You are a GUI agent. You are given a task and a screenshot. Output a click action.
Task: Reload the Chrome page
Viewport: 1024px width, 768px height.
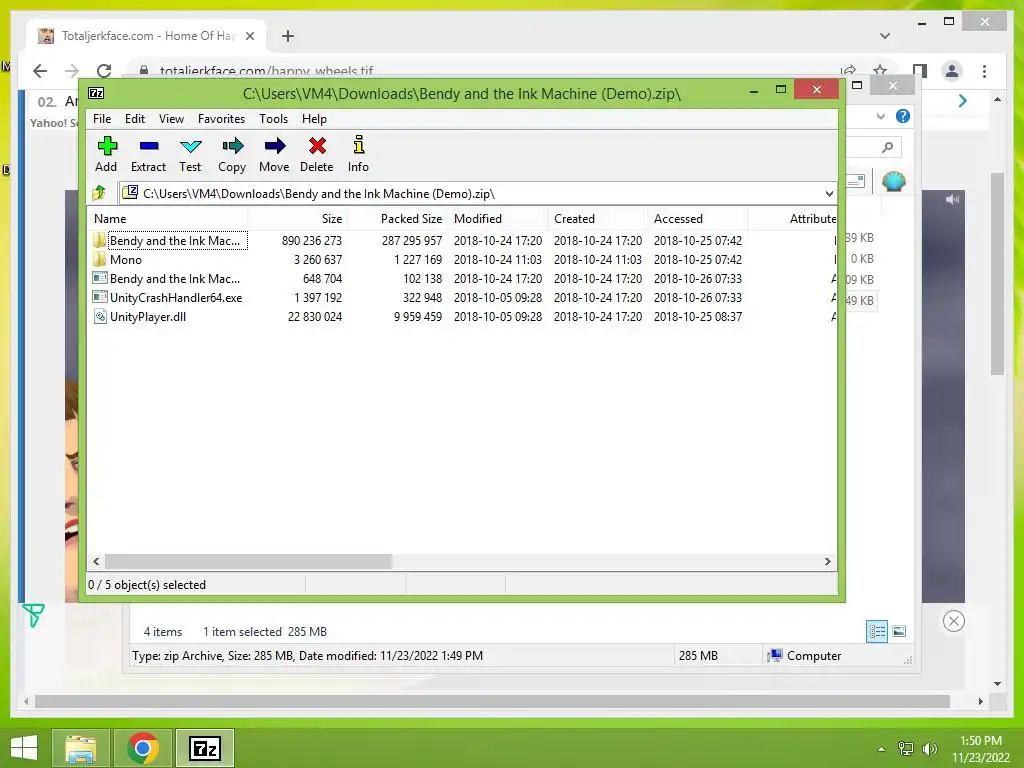click(x=104, y=71)
